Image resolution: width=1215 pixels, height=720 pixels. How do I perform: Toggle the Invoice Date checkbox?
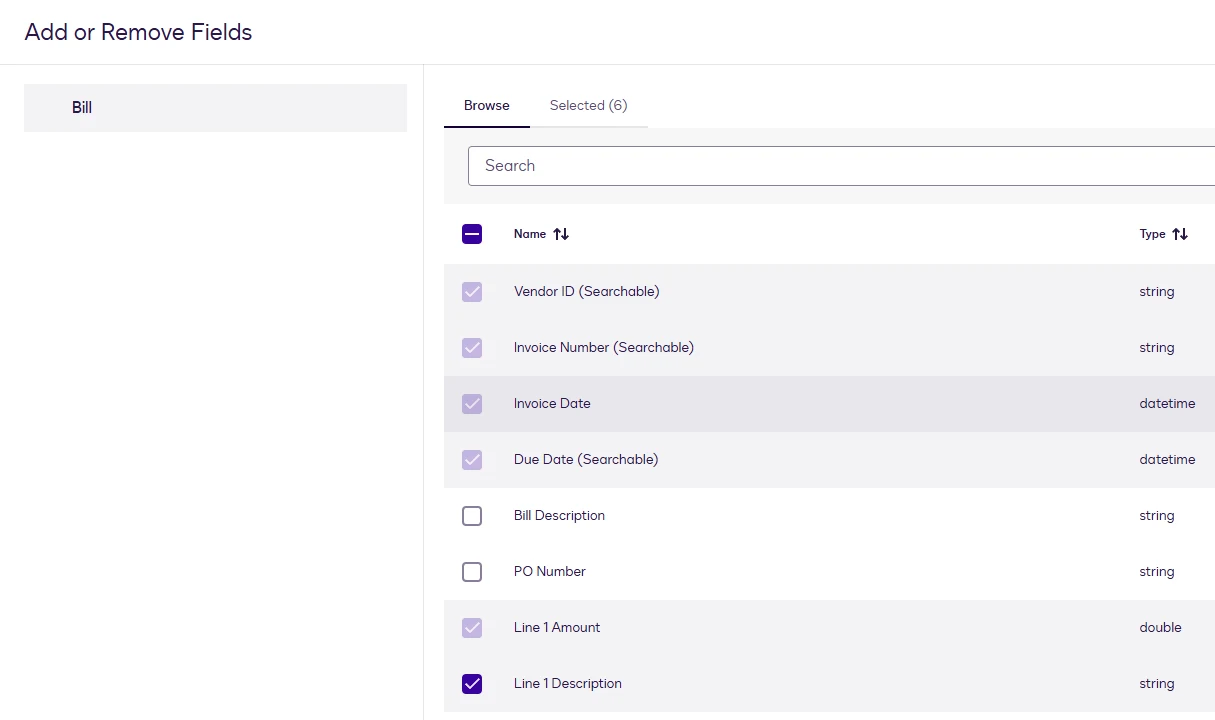472,404
